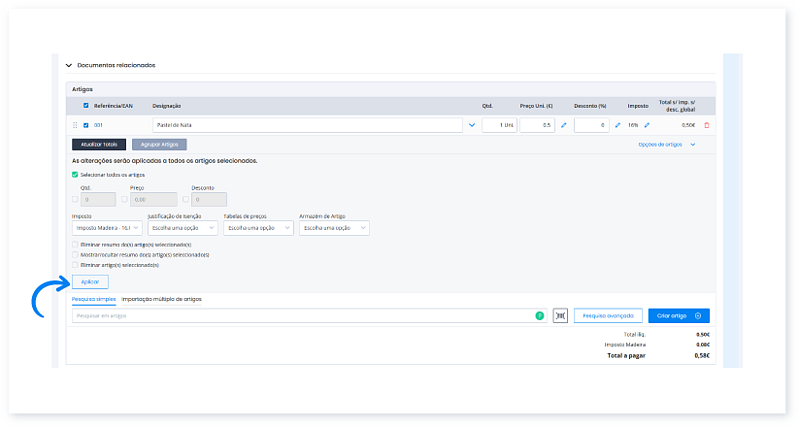Toggle 'Selecionar todos os artigos' checkbox
The image size is (800, 428).
75,174
